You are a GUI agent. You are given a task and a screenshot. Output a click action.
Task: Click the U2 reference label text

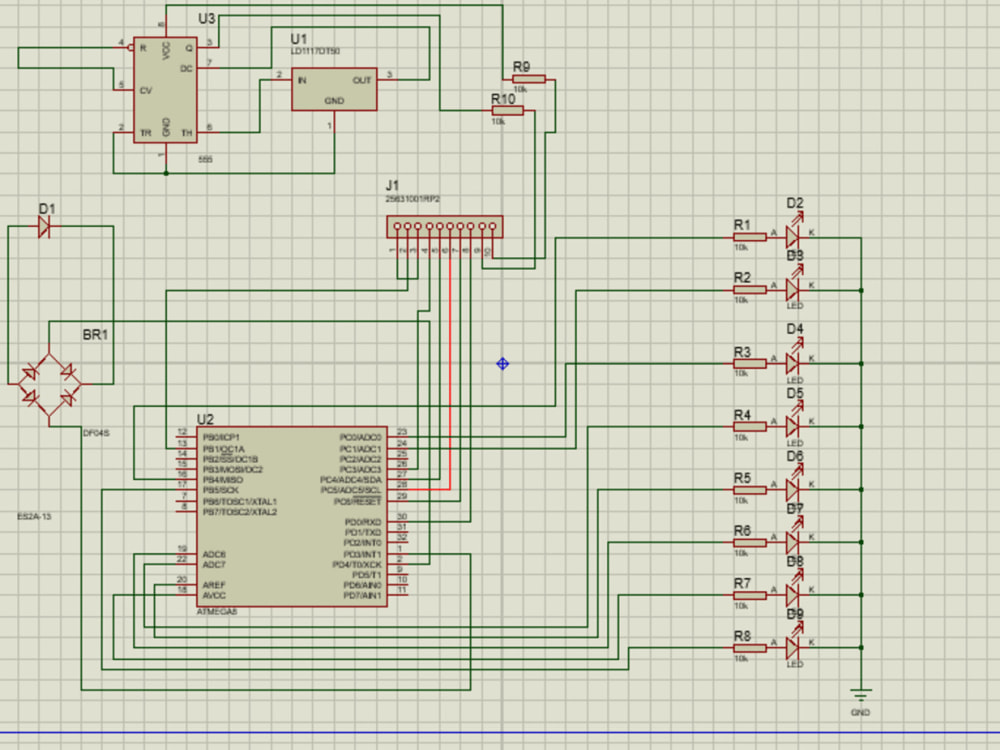click(205, 419)
